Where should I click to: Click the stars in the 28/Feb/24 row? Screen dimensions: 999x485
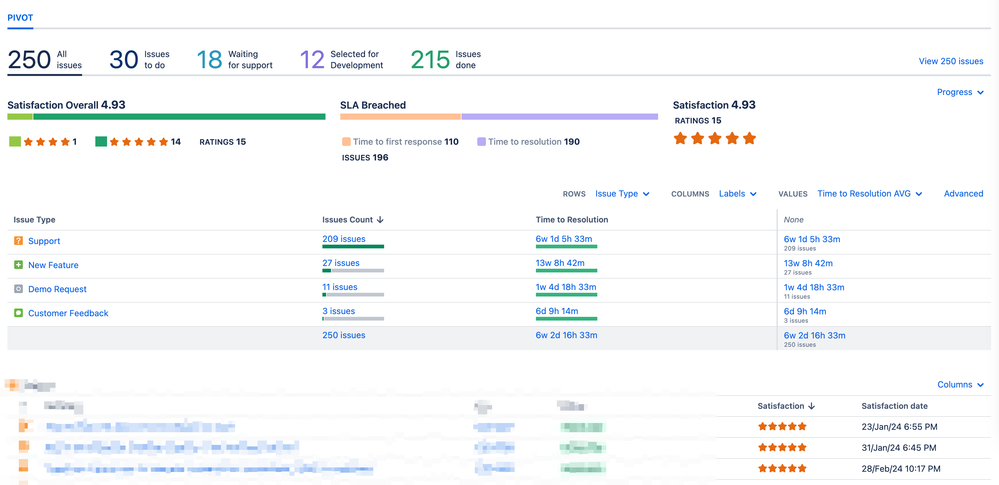[782, 468]
